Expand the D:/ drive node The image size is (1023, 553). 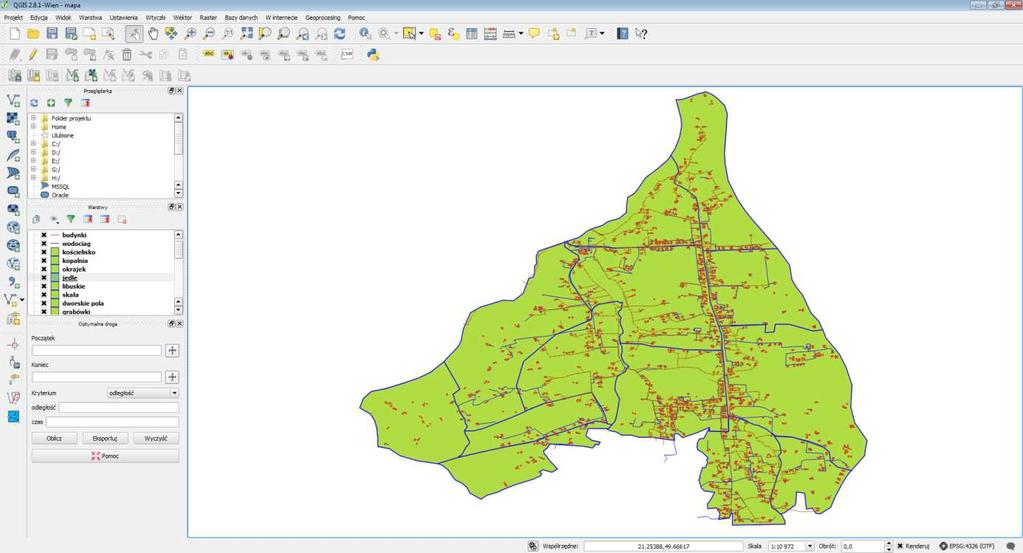(x=33, y=152)
